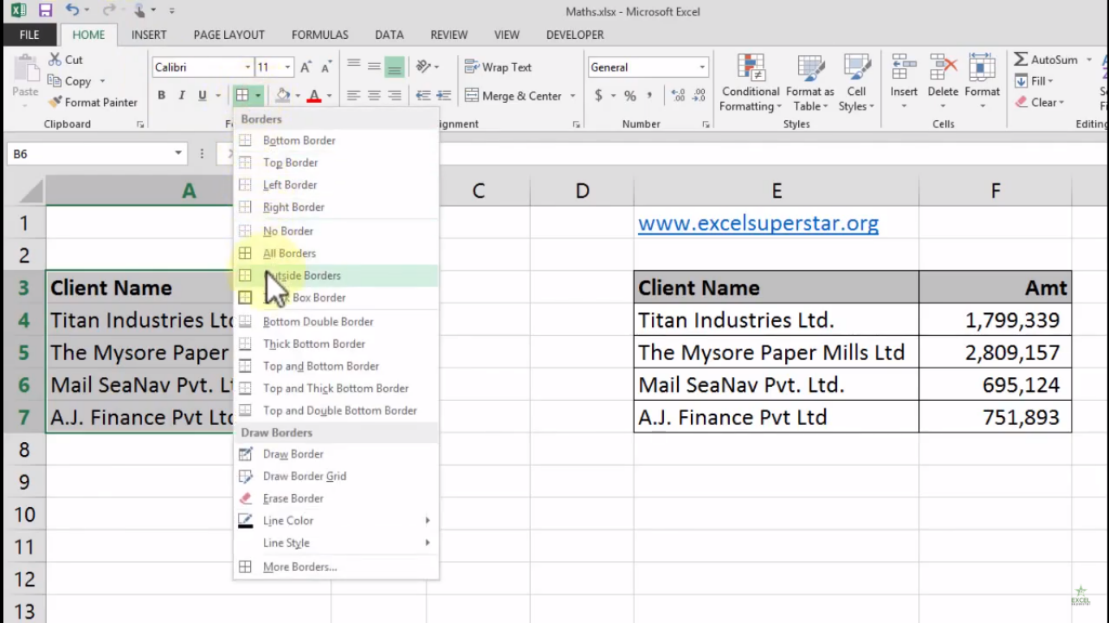This screenshot has height=623, width=1109.
Task: Increase the cell indent
Action: (443, 95)
